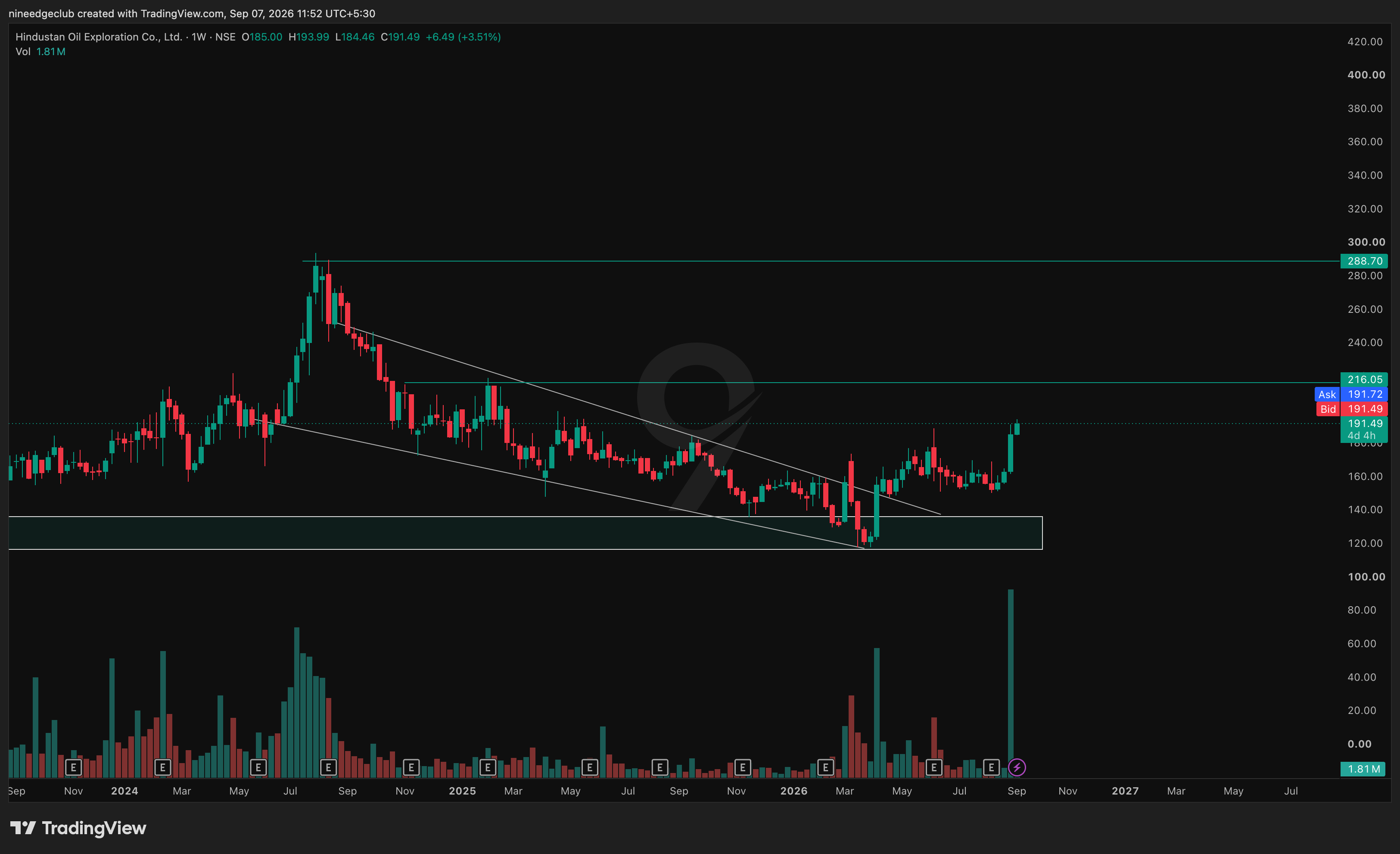Image resolution: width=1400 pixels, height=854 pixels.
Task: Click the '400.00' price scale label
Action: [x=1366, y=75]
